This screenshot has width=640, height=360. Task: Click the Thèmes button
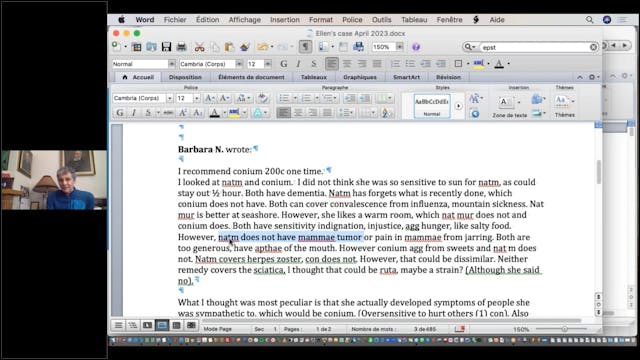pos(565,107)
